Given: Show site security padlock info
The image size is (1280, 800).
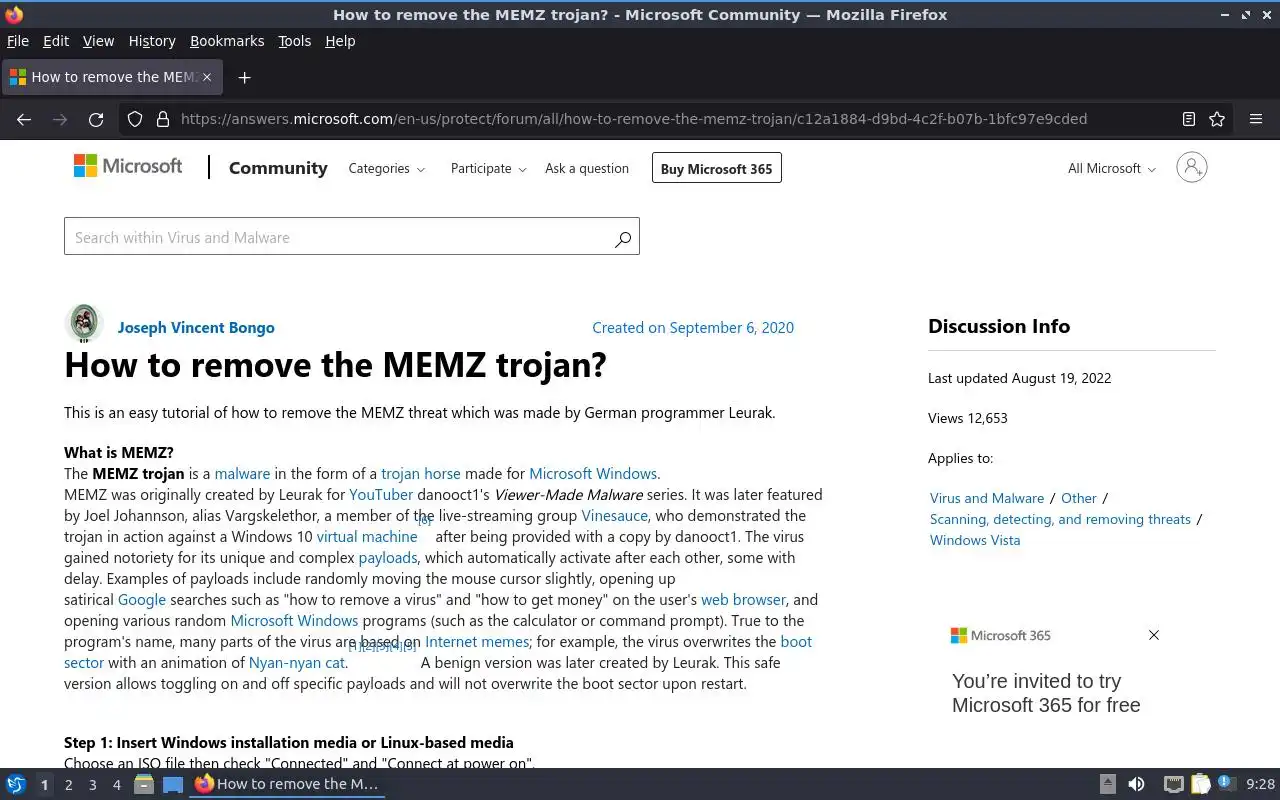Looking at the screenshot, I should (x=163, y=119).
